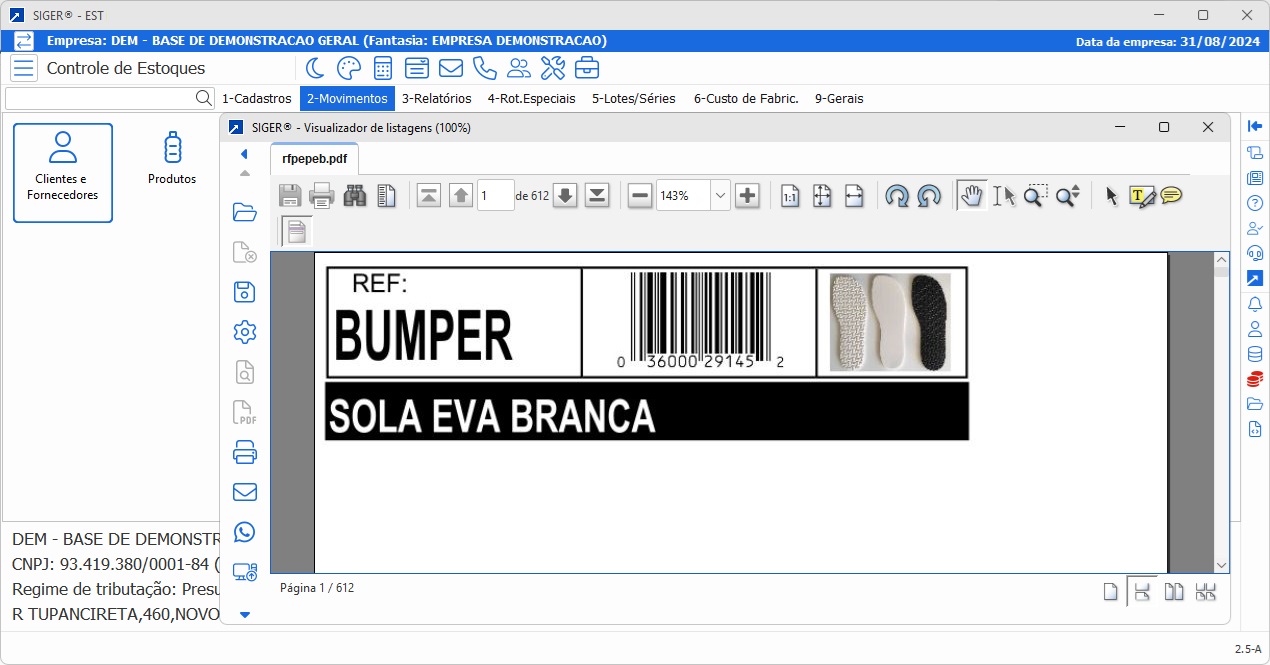This screenshot has height=665, width=1270.
Task: Click the page number input field
Action: [x=494, y=196]
